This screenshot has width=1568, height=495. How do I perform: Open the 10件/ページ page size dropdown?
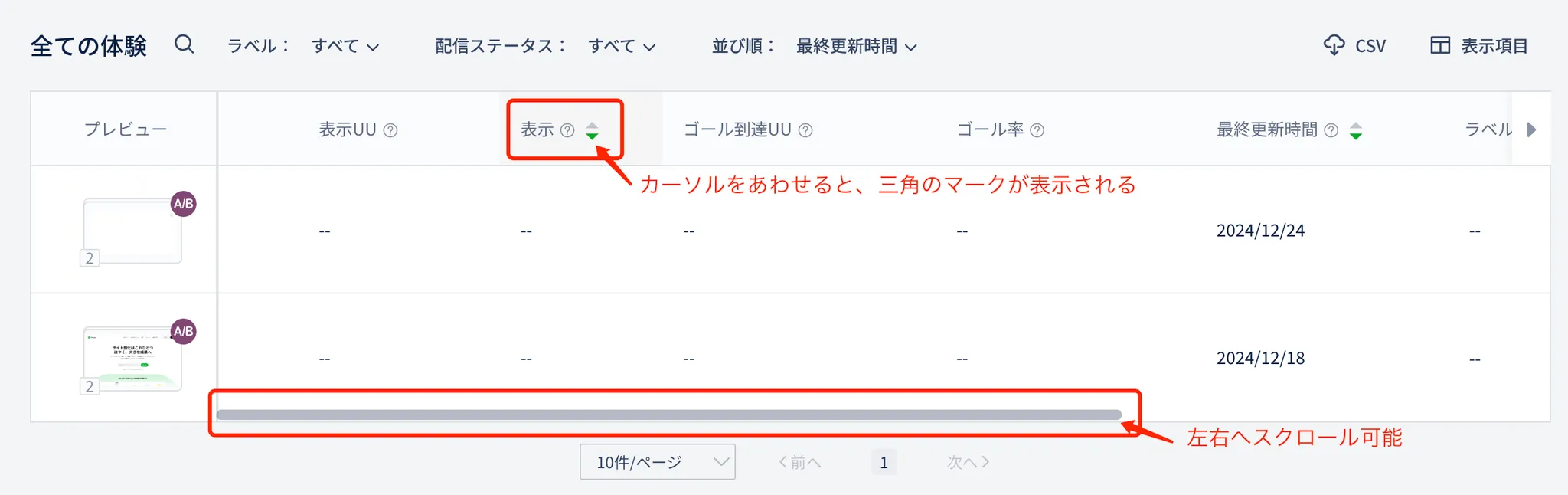pyautogui.click(x=657, y=462)
